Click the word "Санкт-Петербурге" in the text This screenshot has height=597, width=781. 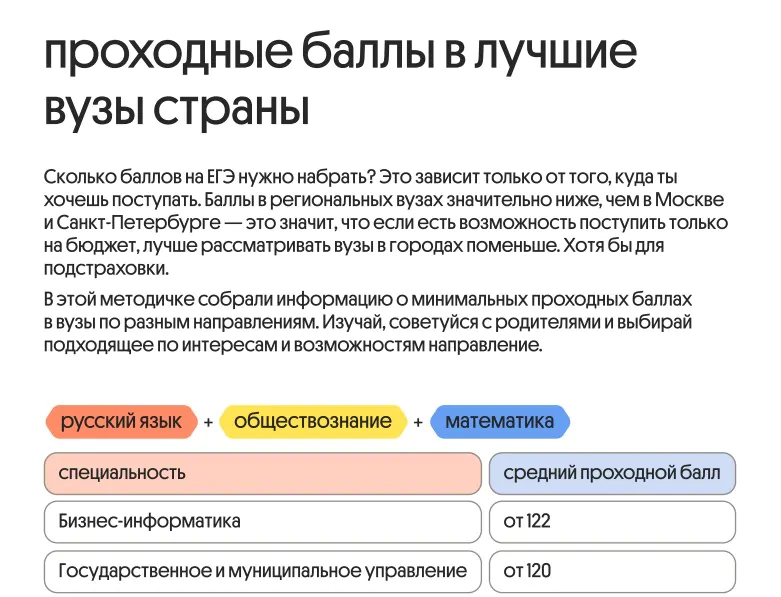131,222
